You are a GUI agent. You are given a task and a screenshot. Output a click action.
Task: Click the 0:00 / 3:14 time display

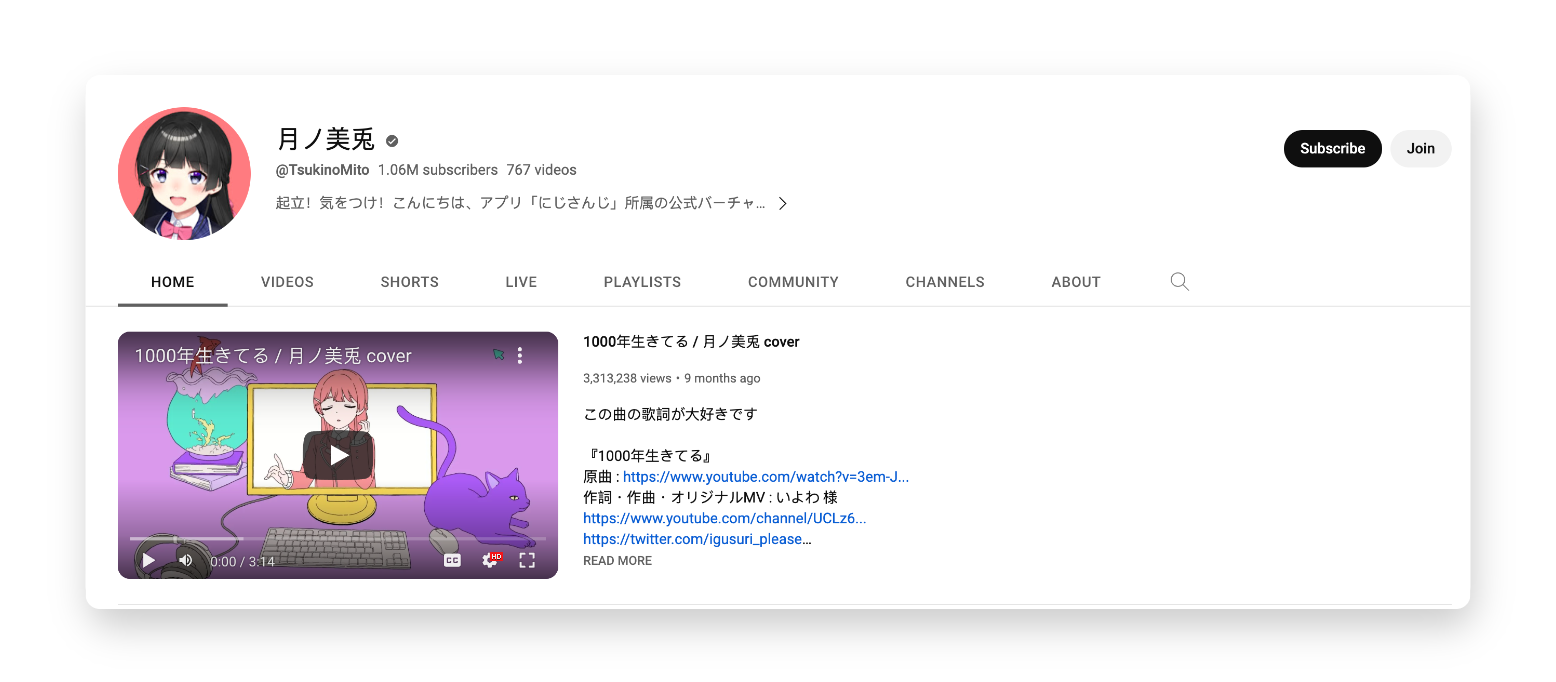242,562
